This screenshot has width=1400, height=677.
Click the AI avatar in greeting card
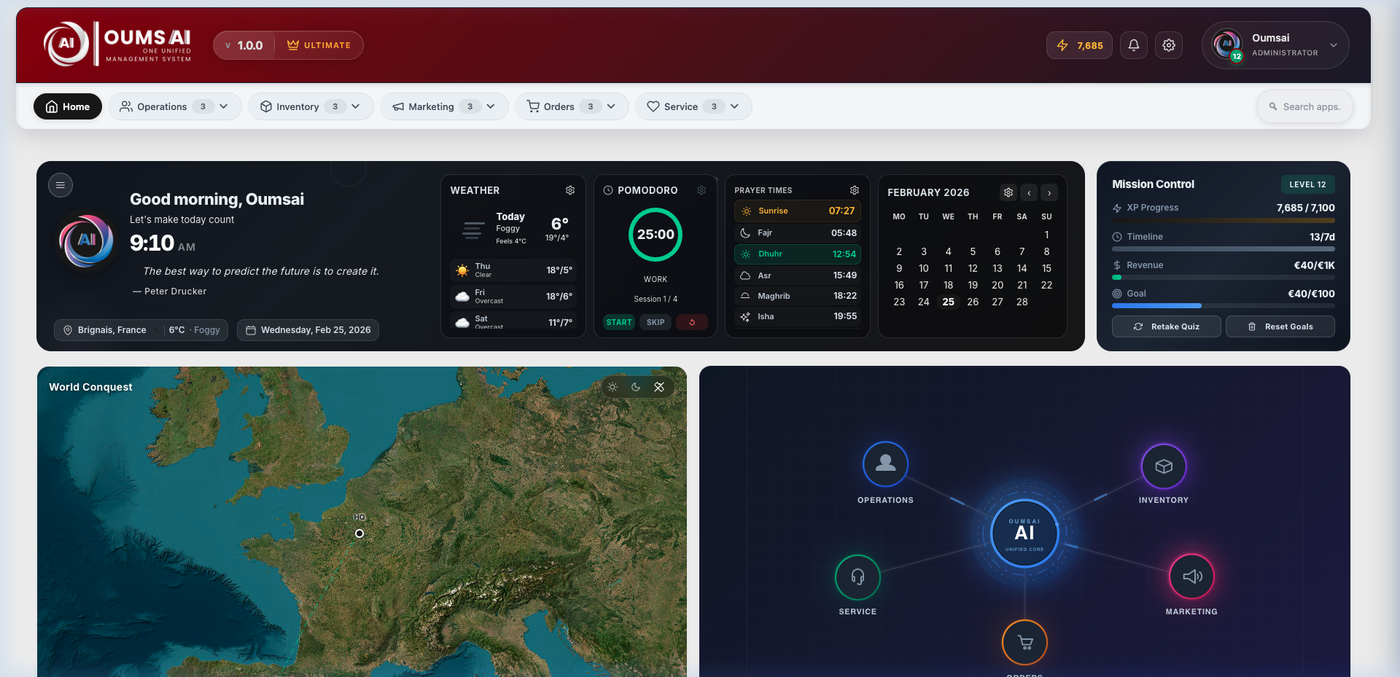(86, 241)
